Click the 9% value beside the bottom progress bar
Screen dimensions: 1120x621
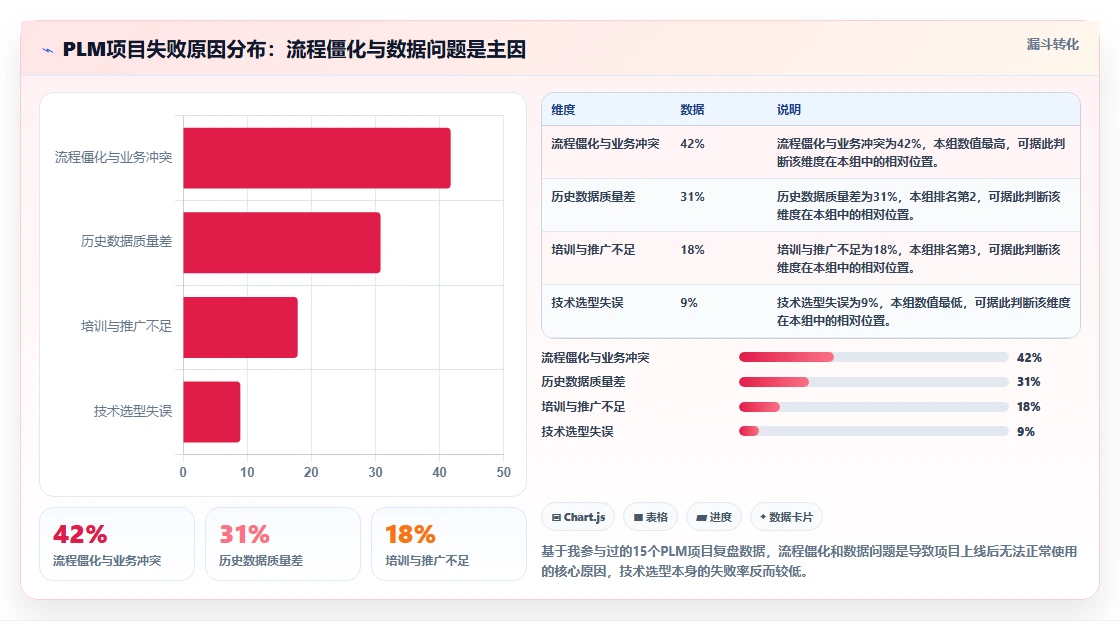coord(1026,432)
